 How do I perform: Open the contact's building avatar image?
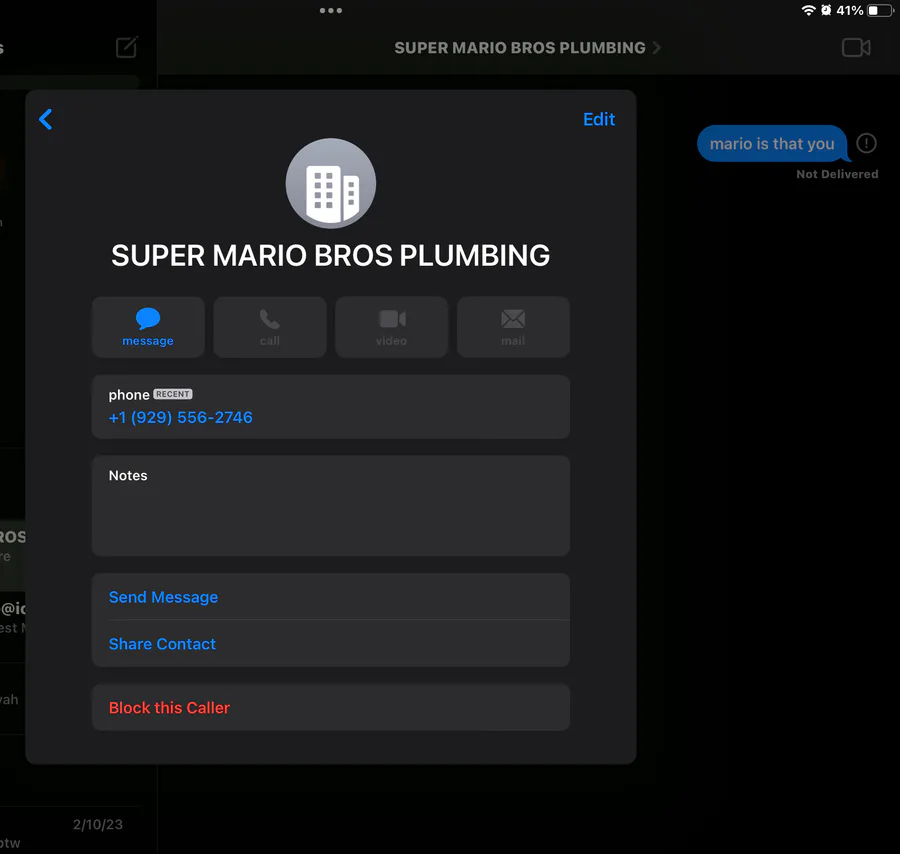tap(331, 183)
